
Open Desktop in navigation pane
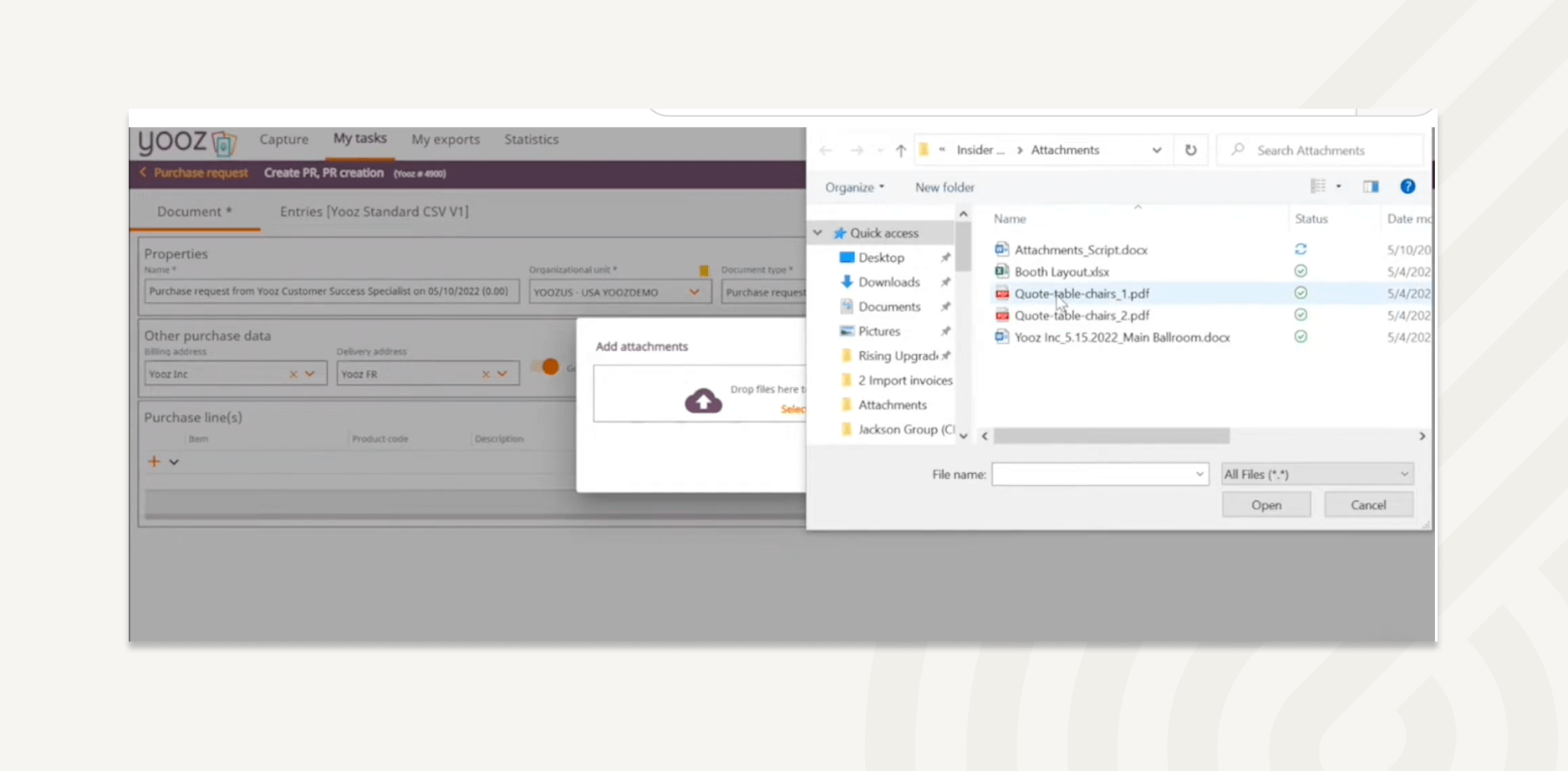pos(881,258)
